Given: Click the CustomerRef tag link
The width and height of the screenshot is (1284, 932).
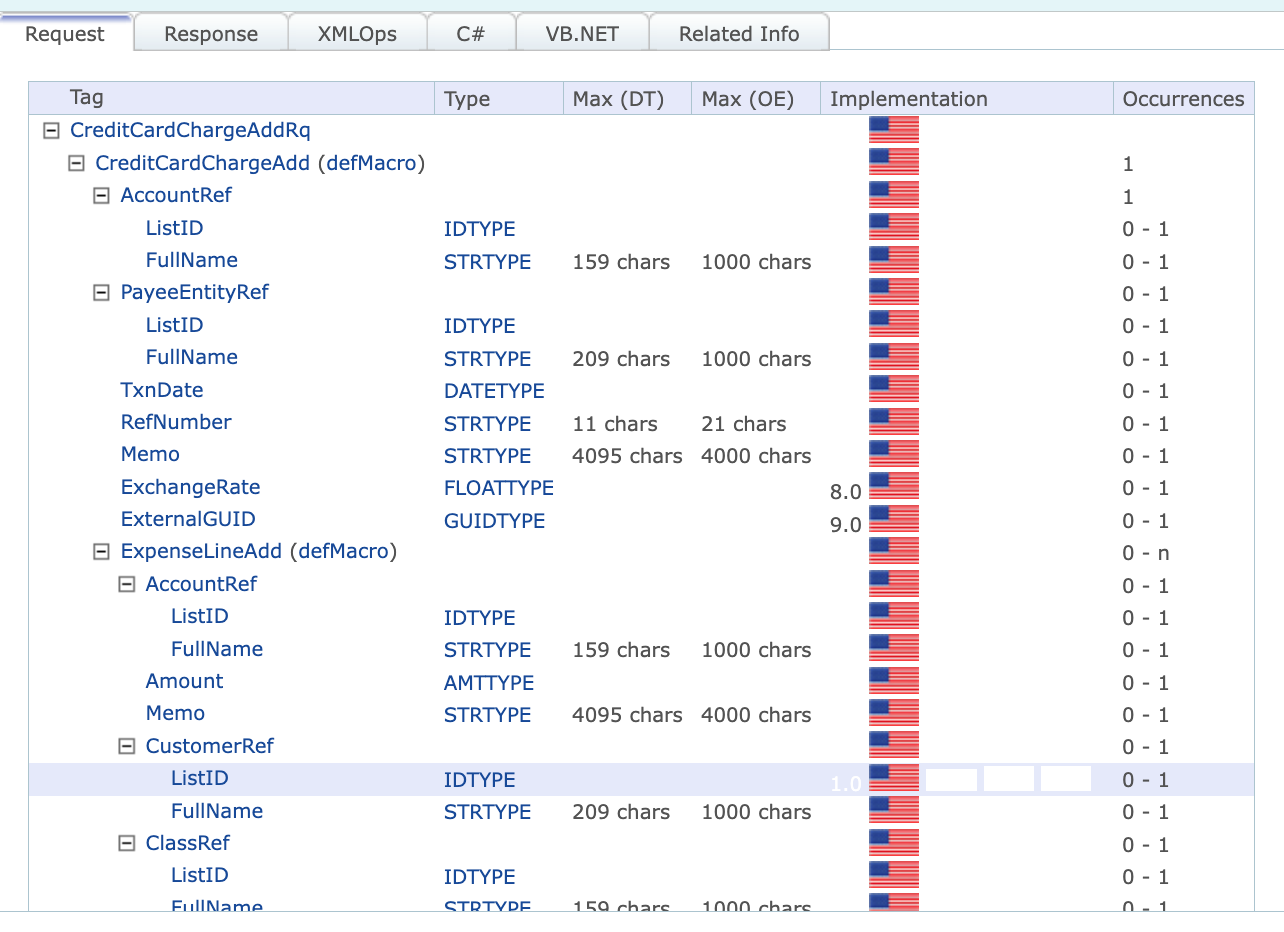Looking at the screenshot, I should click(209, 746).
